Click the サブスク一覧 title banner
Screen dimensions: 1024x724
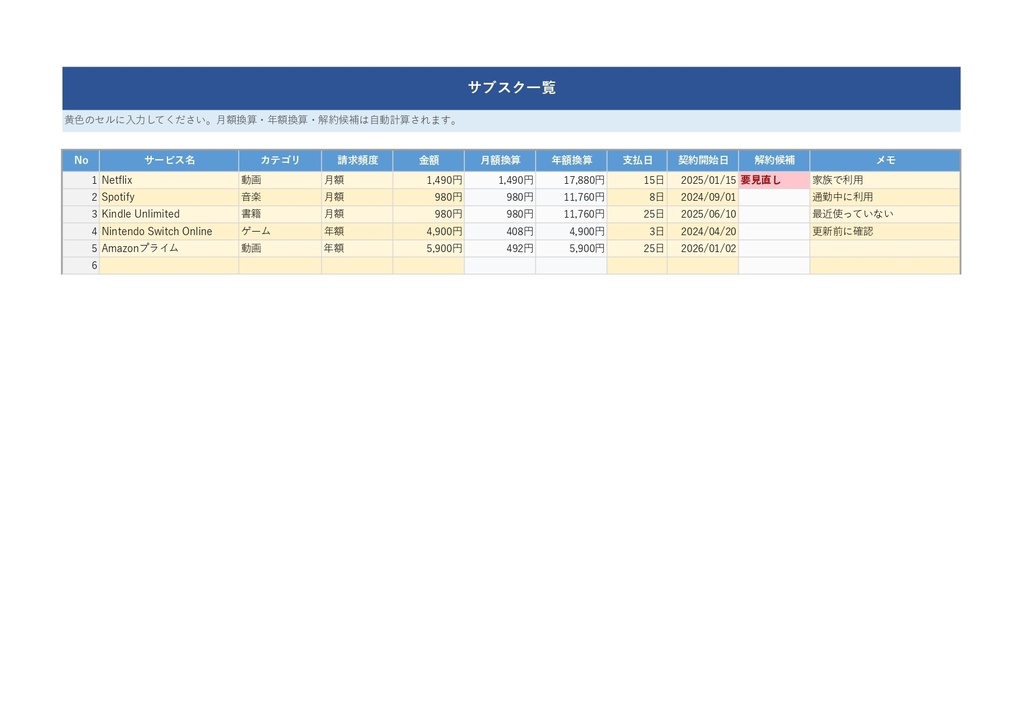point(511,87)
